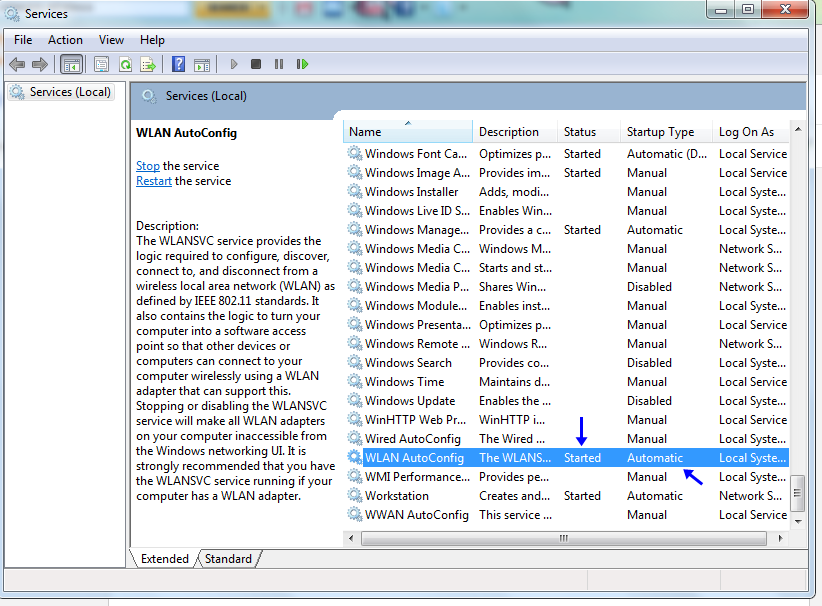The width and height of the screenshot is (822, 606).
Task: Select the Windows Presenta... service name
Action: [x=418, y=324]
